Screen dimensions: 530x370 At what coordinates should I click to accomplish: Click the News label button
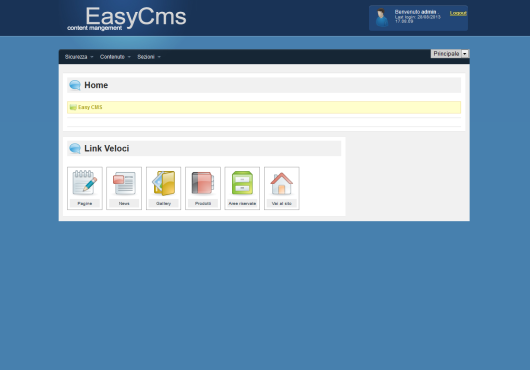pyautogui.click(x=124, y=203)
